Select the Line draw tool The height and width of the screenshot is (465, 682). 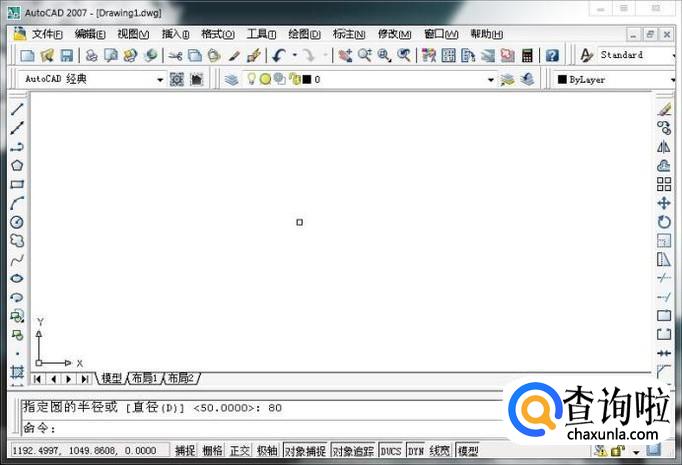(x=17, y=109)
